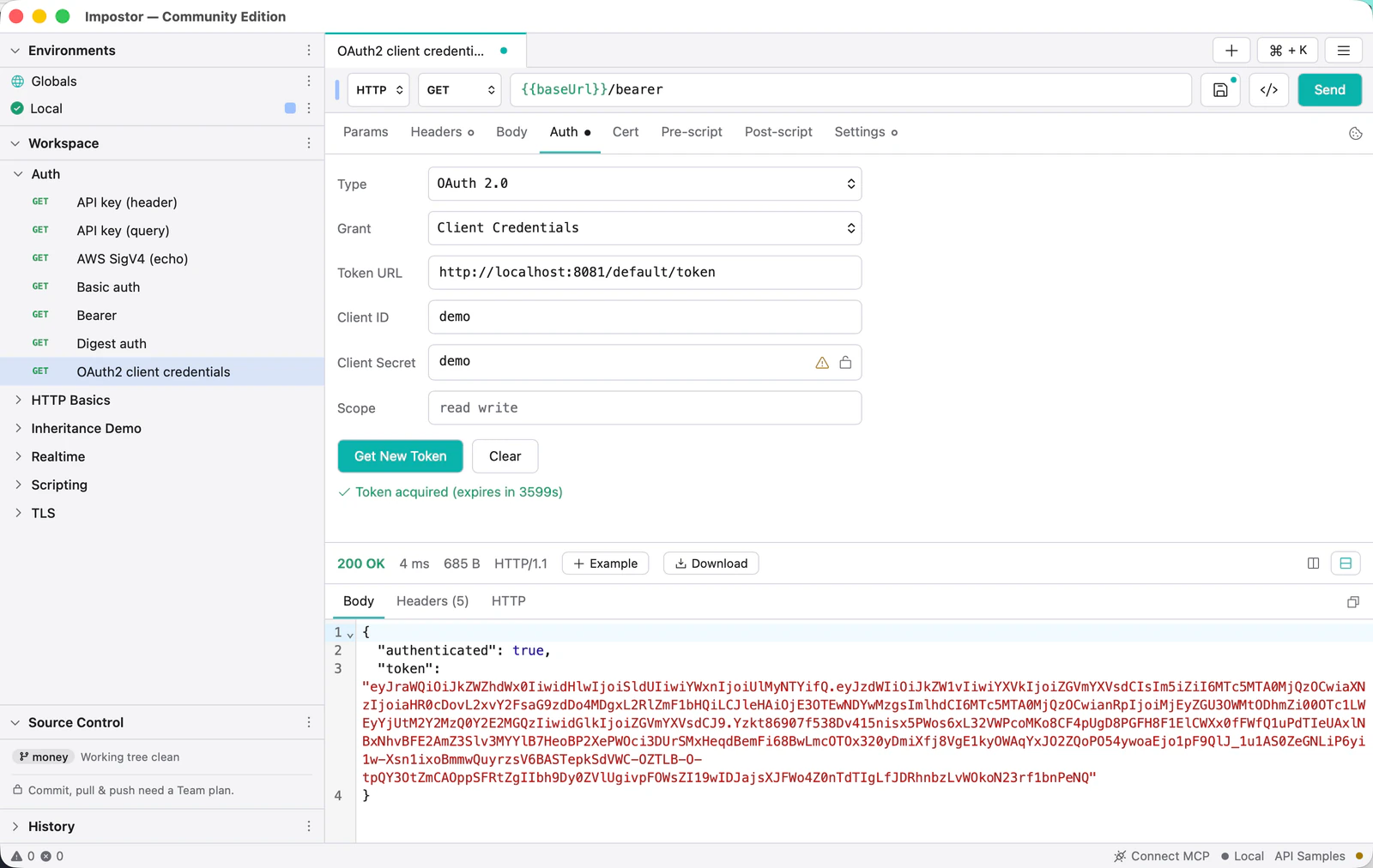Open Local environment options menu
Viewport: 1373px width, 868px height.
309,108
